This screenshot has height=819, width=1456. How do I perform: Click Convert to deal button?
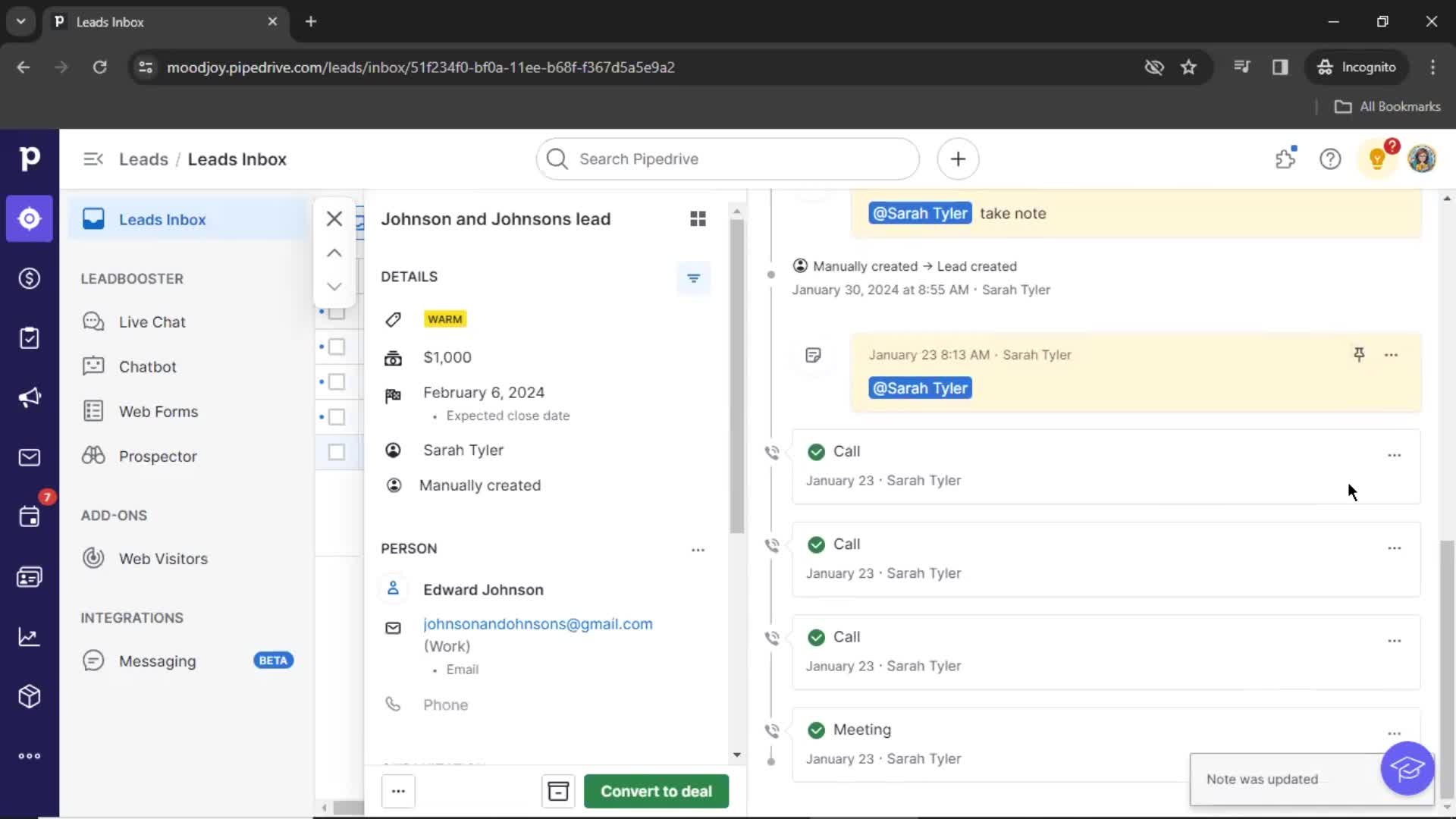pos(655,791)
